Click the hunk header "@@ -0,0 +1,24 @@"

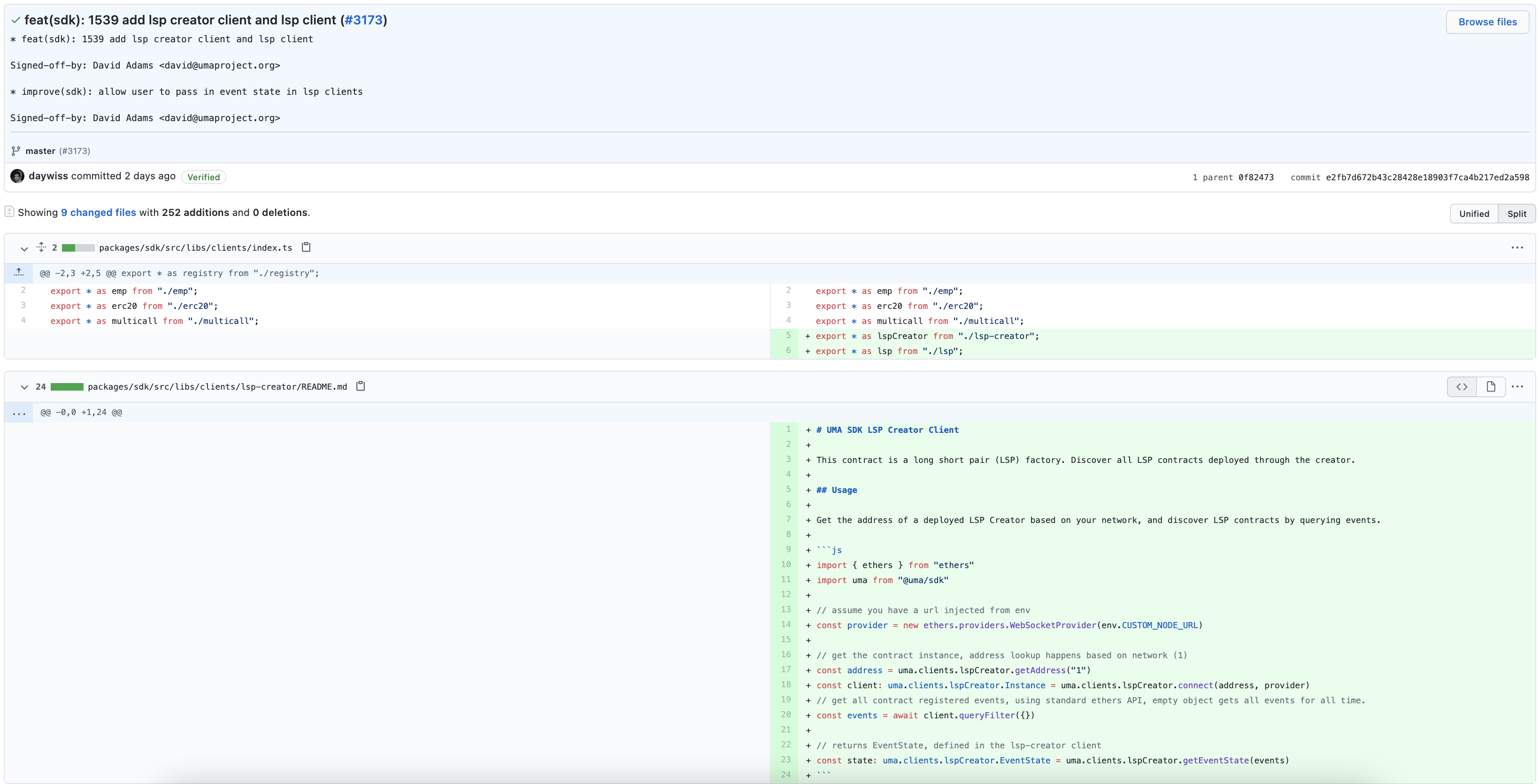pyautogui.click(x=81, y=412)
